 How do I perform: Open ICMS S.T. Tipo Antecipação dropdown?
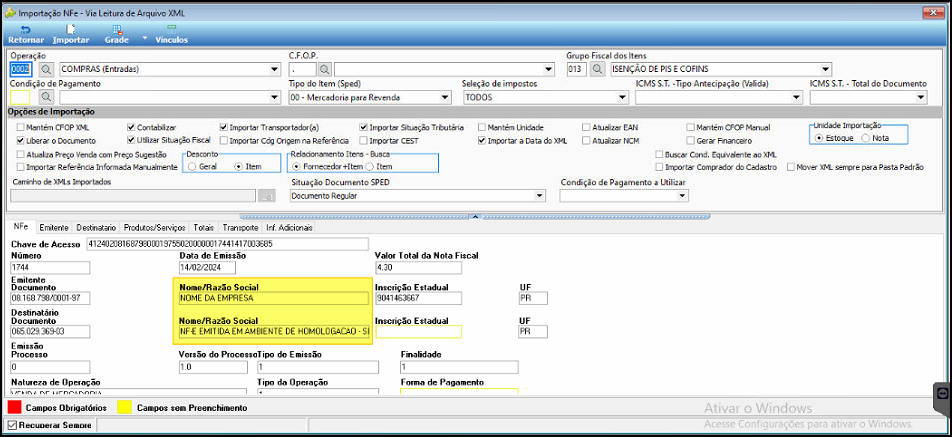coord(797,97)
